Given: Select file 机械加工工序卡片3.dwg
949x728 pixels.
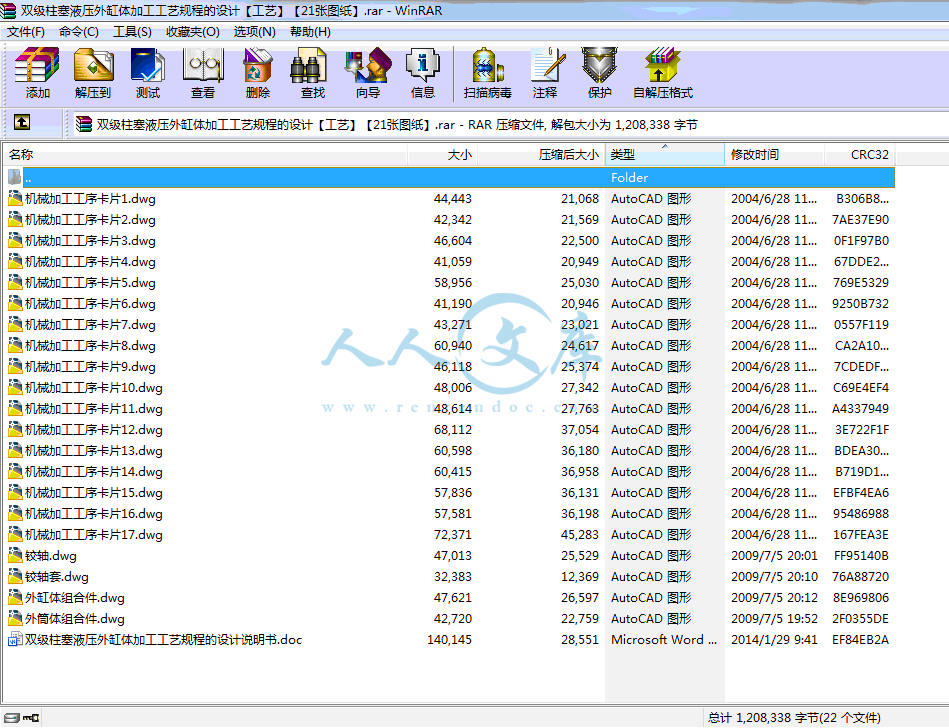Looking at the screenshot, I should tap(90, 241).
